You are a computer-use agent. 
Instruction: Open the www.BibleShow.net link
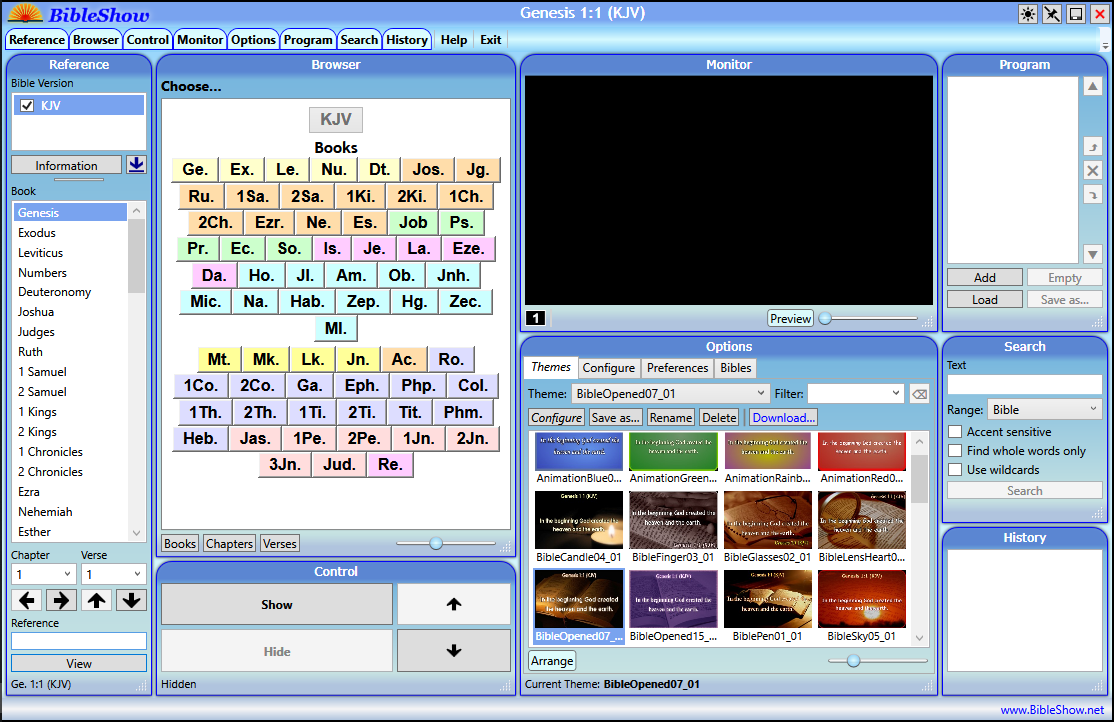1052,710
